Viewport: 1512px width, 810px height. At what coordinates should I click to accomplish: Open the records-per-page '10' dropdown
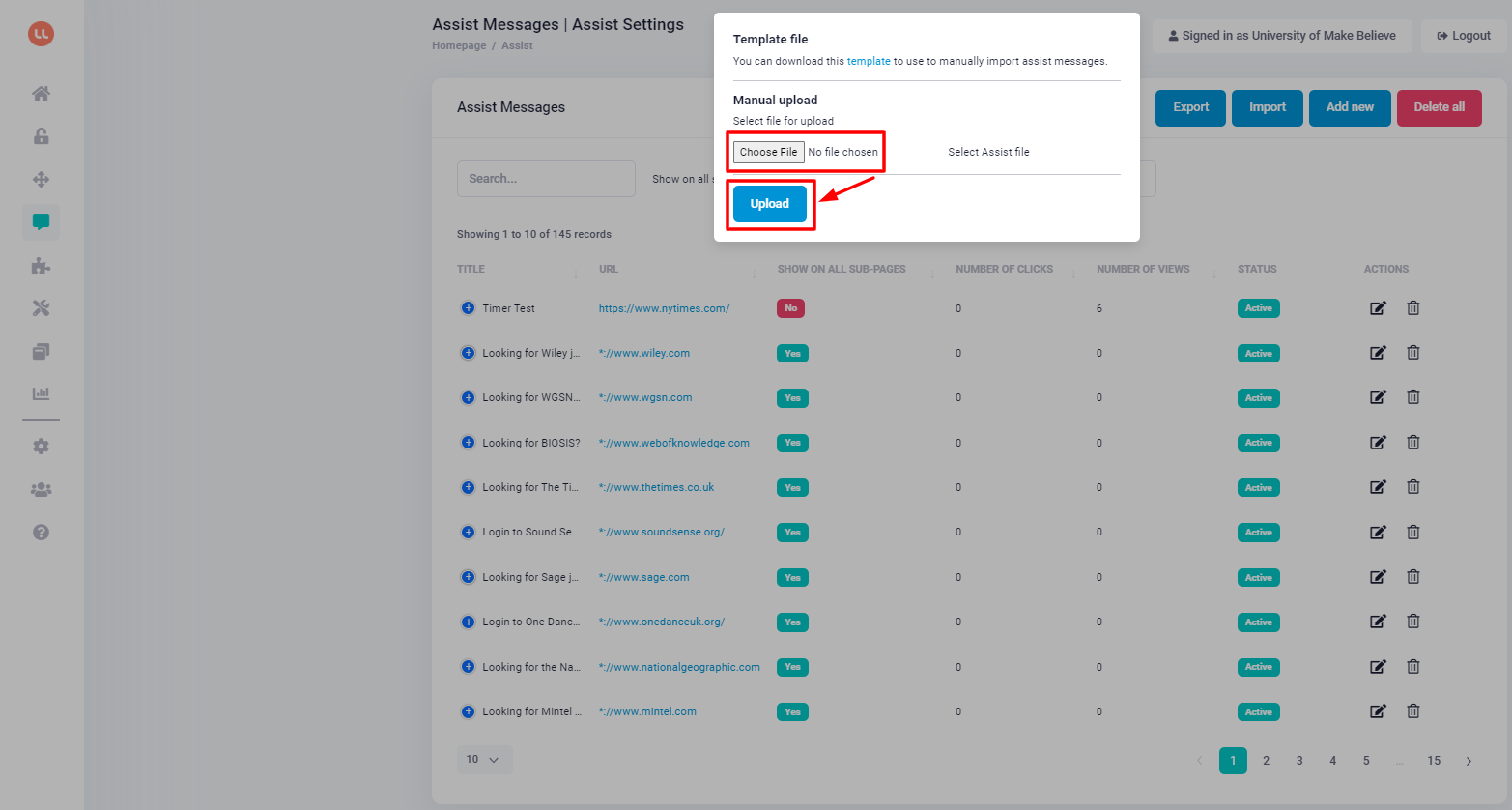click(483, 759)
